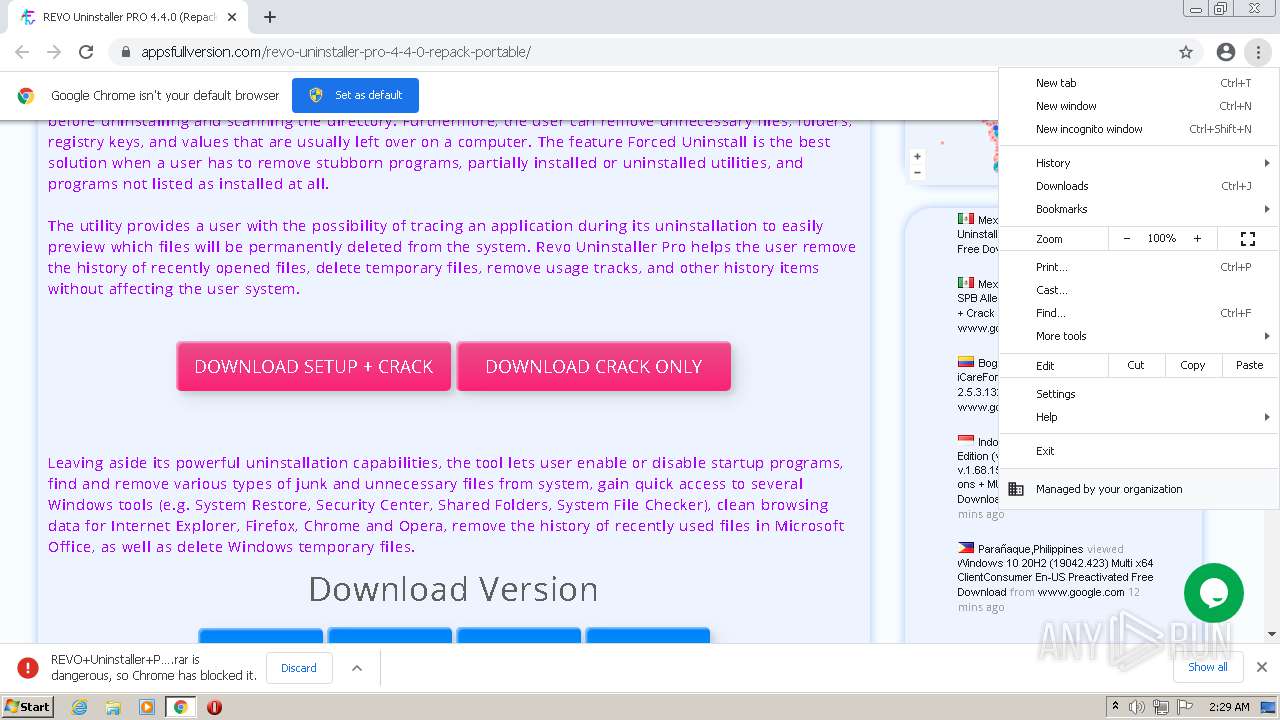
Task: Open a New window from the menu
Action: point(1138,106)
